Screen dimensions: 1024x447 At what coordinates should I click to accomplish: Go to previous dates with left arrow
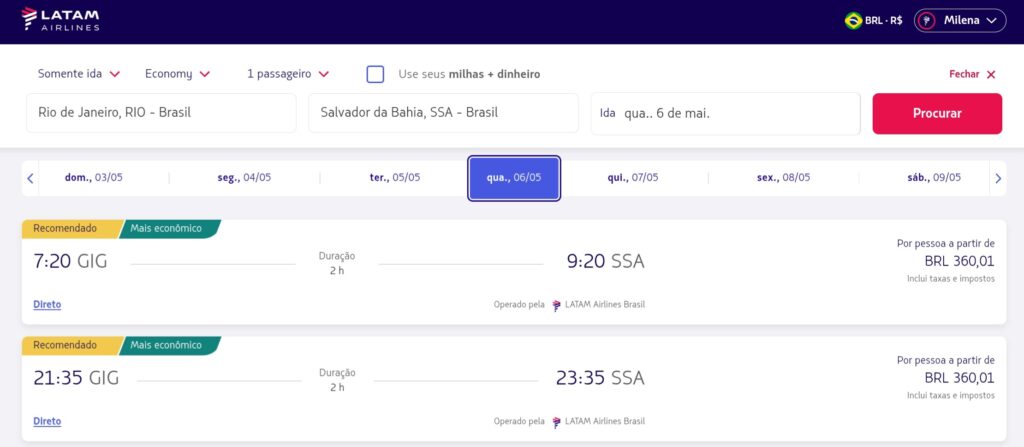tap(31, 179)
